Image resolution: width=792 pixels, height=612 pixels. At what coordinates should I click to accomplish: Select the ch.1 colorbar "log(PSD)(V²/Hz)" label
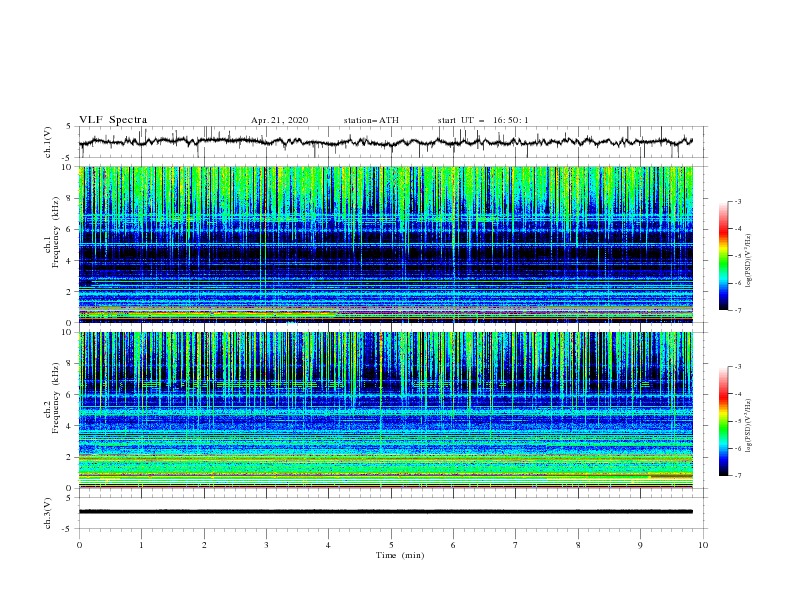[x=749, y=261]
